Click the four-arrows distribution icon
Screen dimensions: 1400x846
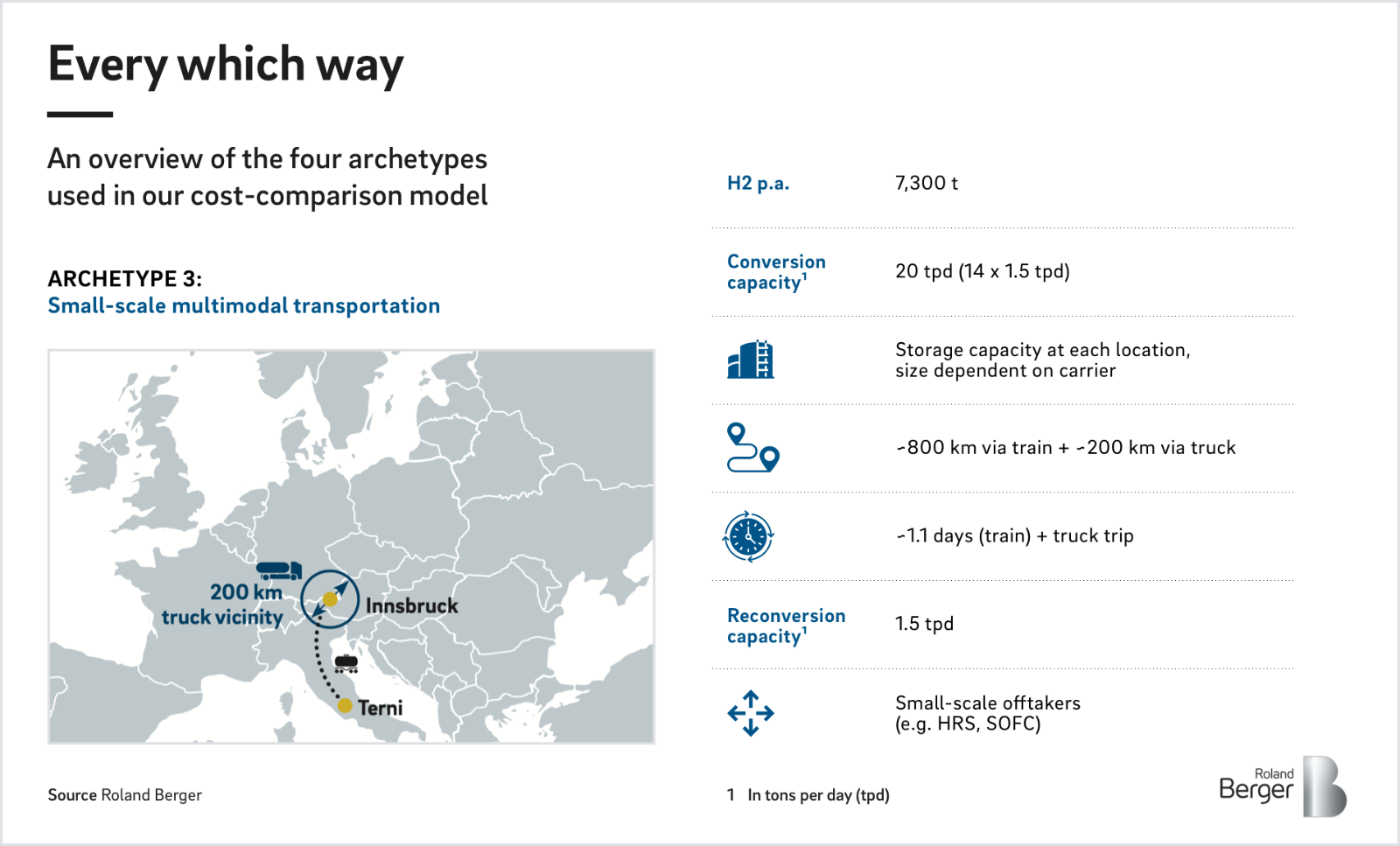pyautogui.click(x=751, y=713)
